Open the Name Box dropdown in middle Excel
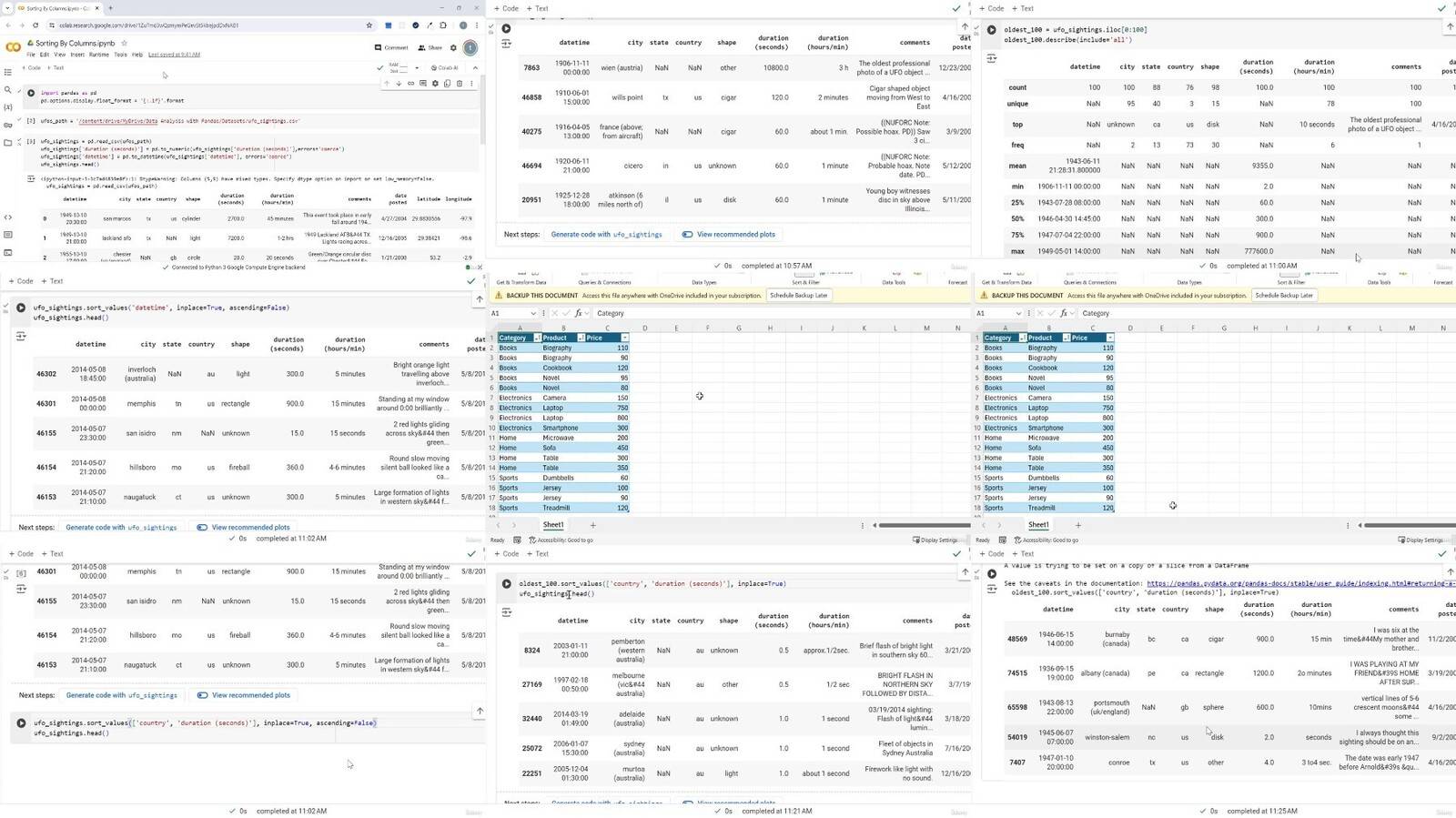Screen dimensions: 1456x818 533,313
